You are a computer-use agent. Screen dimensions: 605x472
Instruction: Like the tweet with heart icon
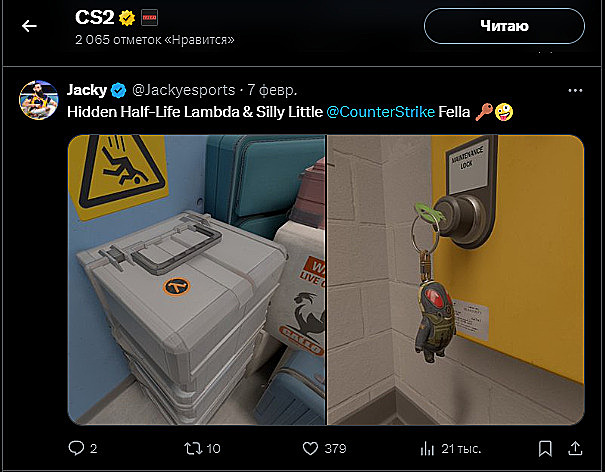[x=310, y=448]
